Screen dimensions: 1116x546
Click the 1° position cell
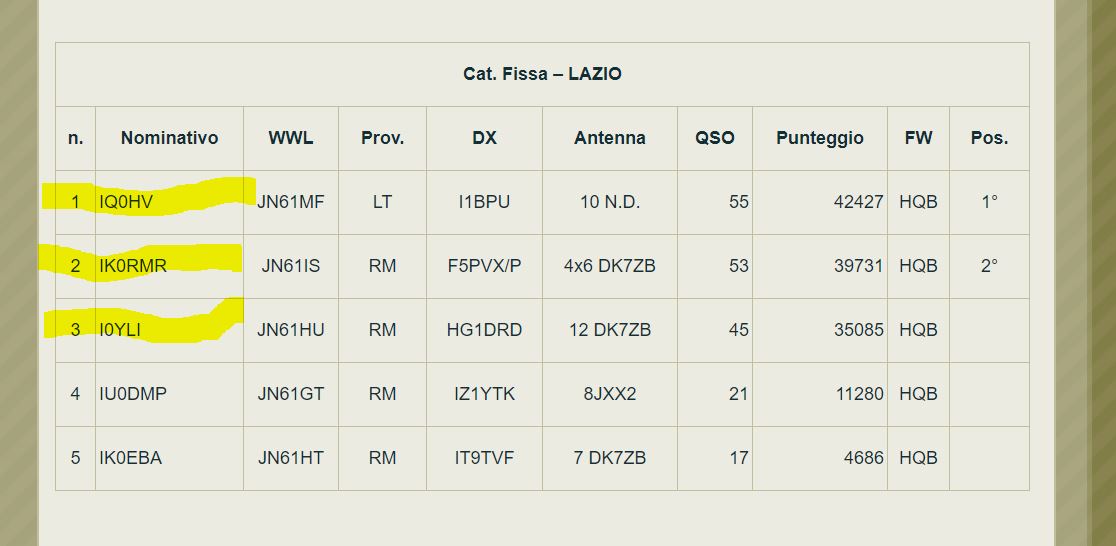click(x=989, y=202)
